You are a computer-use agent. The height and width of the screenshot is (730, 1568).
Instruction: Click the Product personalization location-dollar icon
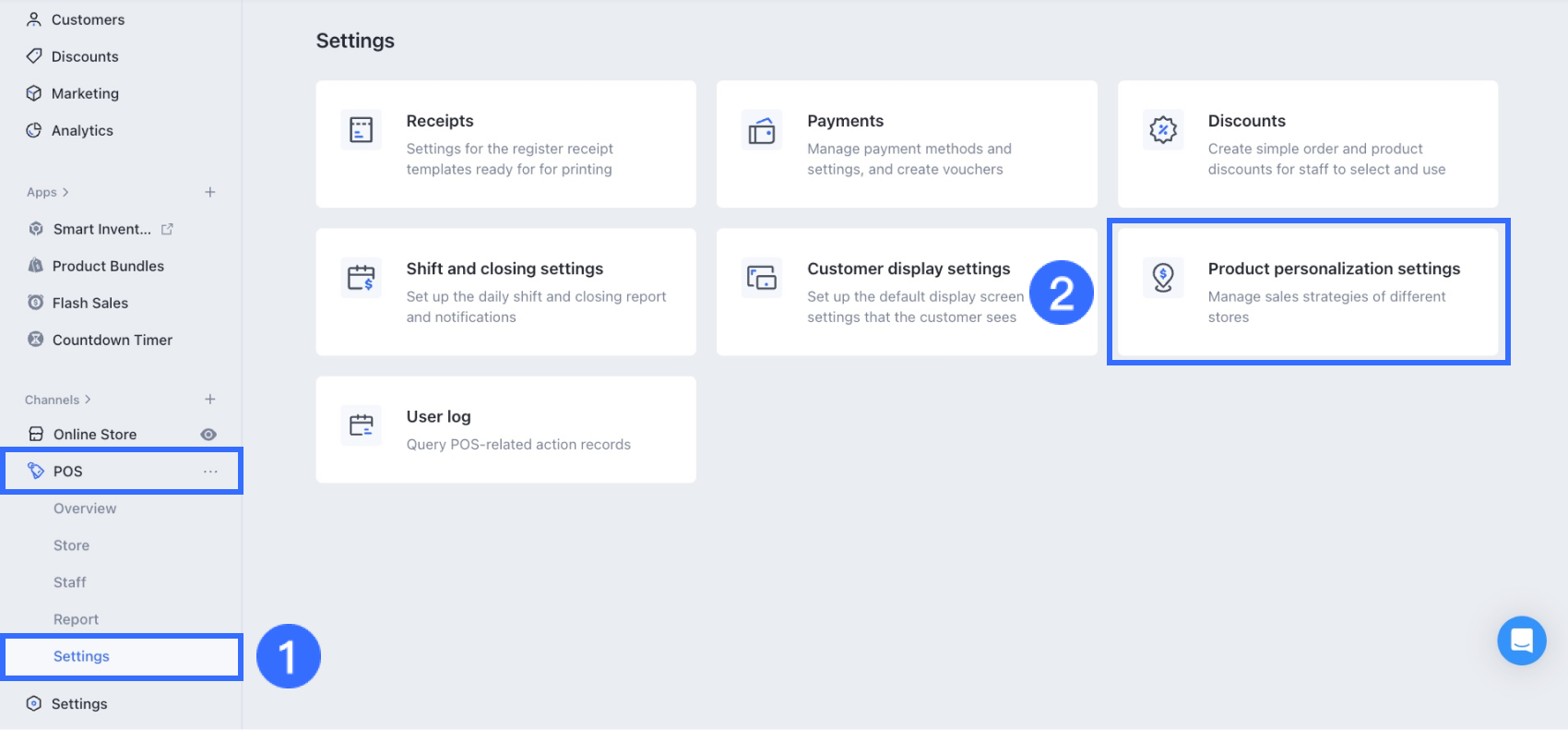coord(1163,278)
